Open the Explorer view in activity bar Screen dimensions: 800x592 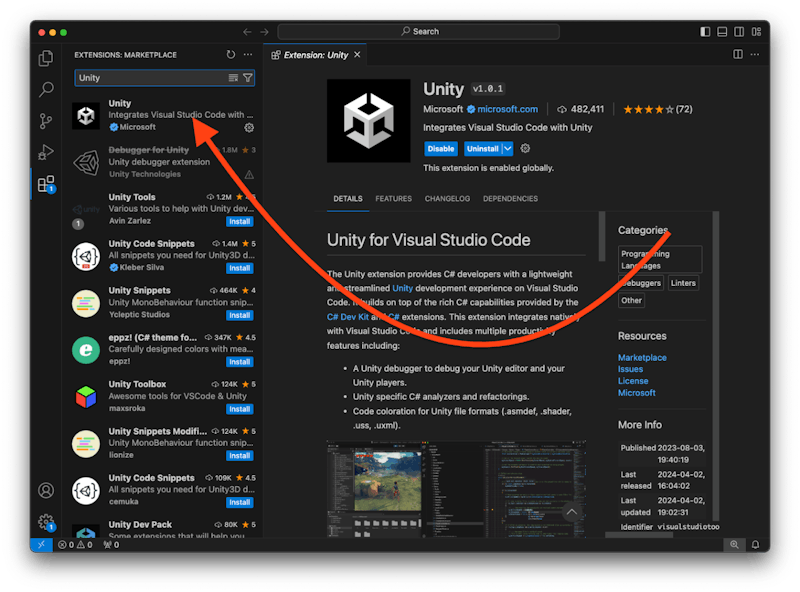tap(46, 59)
